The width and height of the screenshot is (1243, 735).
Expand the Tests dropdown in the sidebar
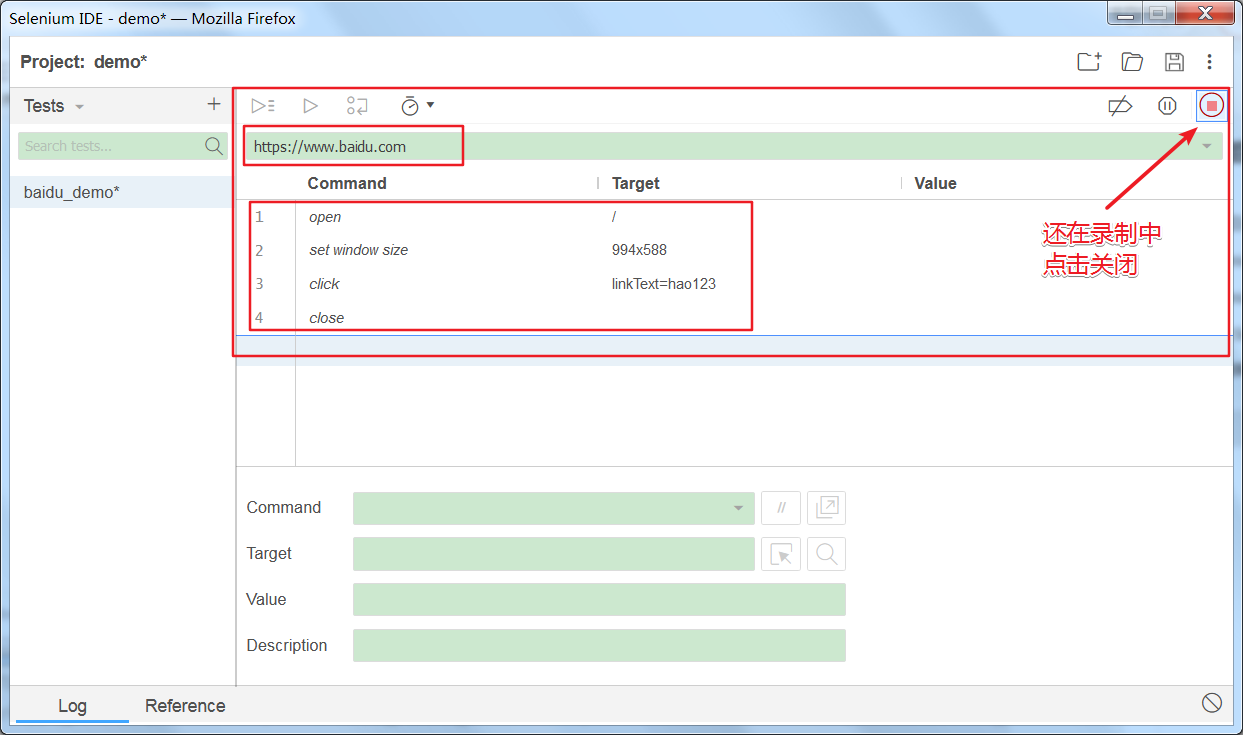coord(80,107)
